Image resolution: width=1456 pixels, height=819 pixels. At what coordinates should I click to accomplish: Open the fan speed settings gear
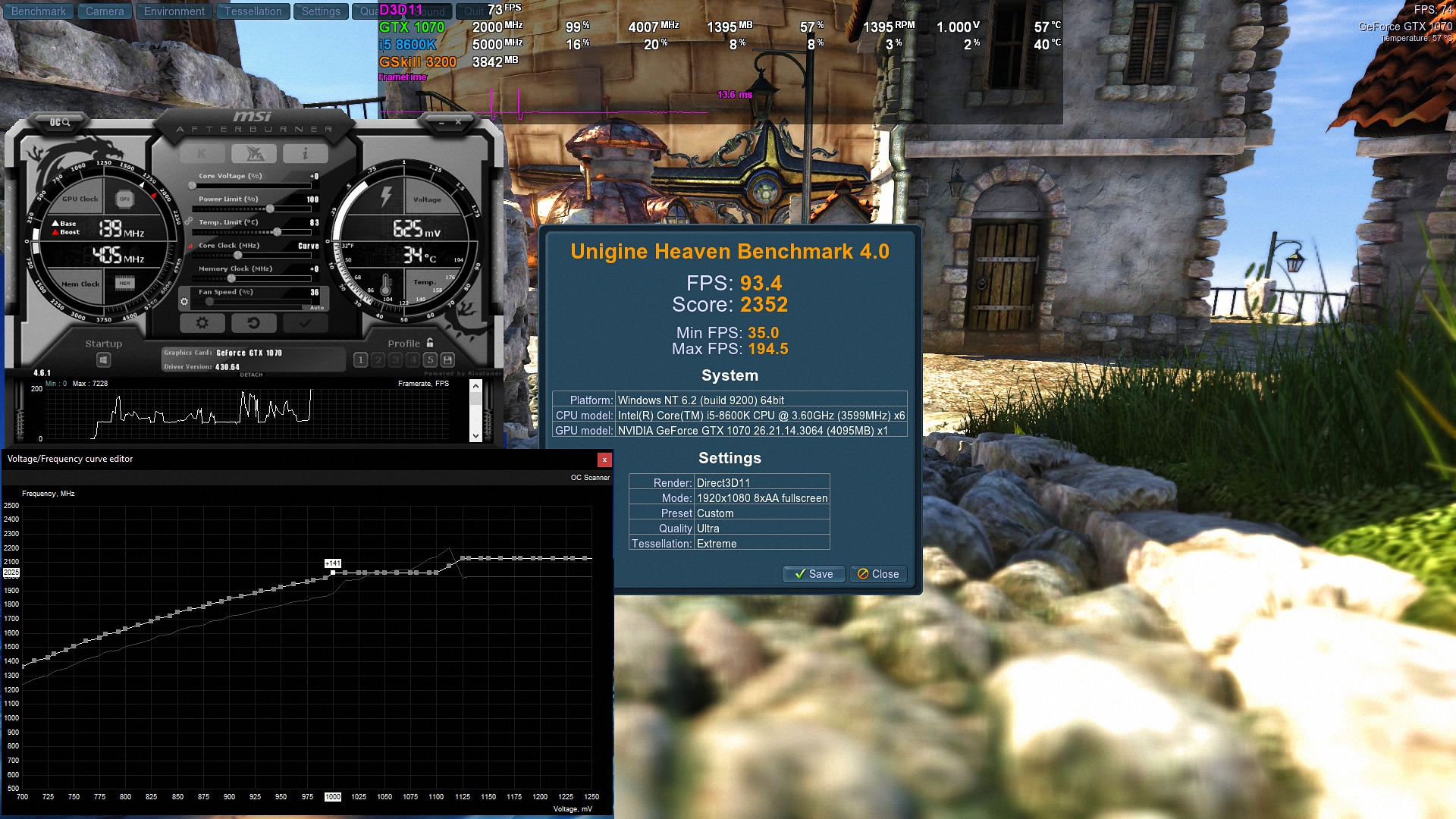184,302
